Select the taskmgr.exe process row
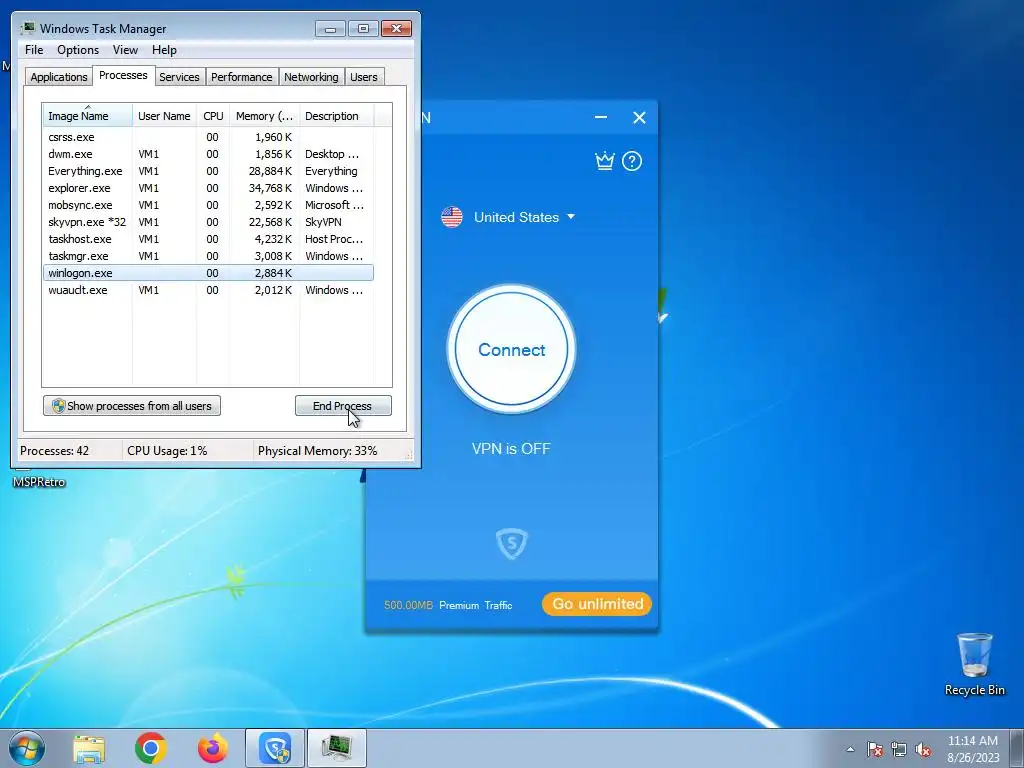Image resolution: width=1024 pixels, height=768 pixels. click(x=208, y=256)
